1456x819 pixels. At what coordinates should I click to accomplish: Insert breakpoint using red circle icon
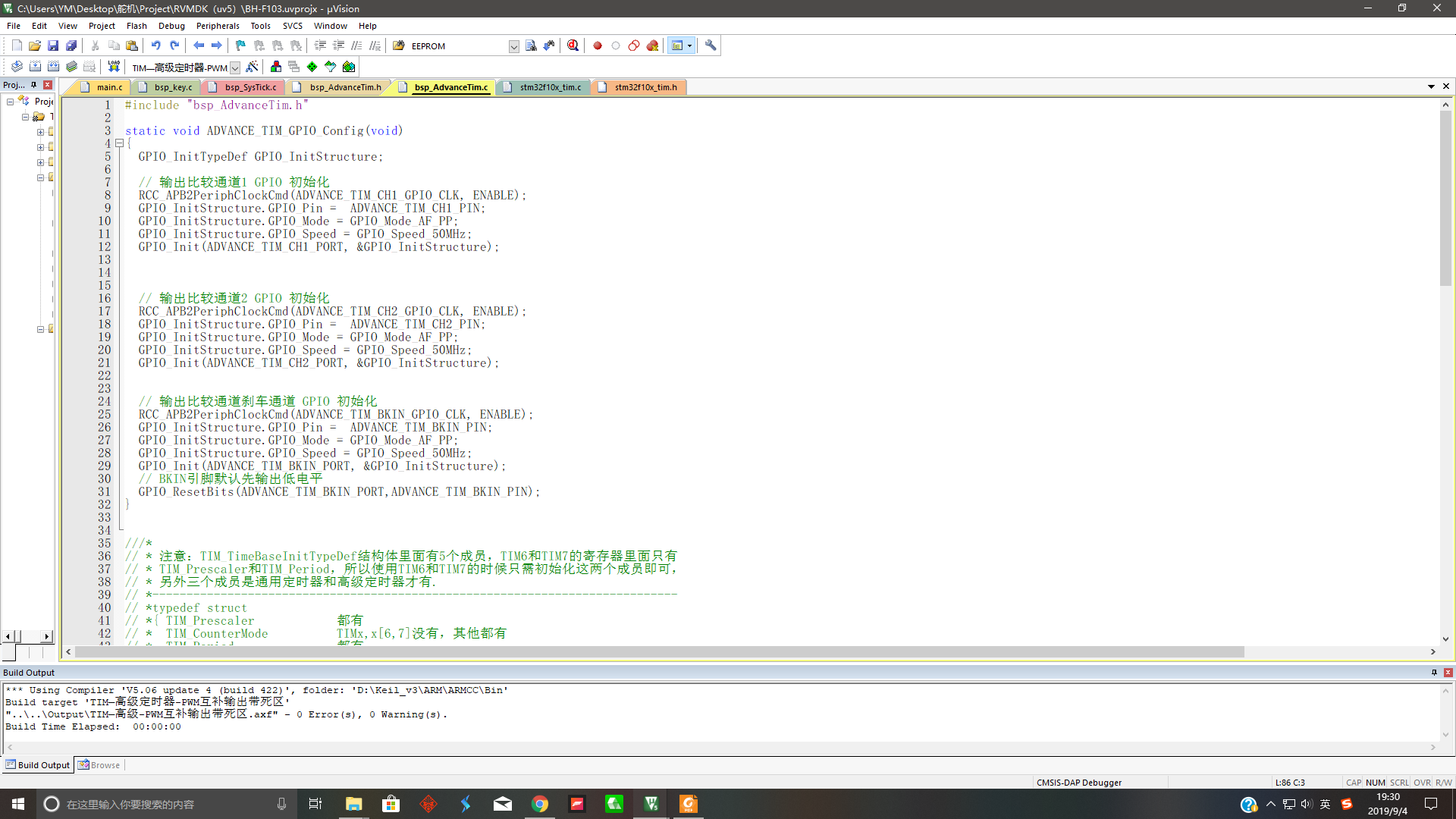click(598, 45)
